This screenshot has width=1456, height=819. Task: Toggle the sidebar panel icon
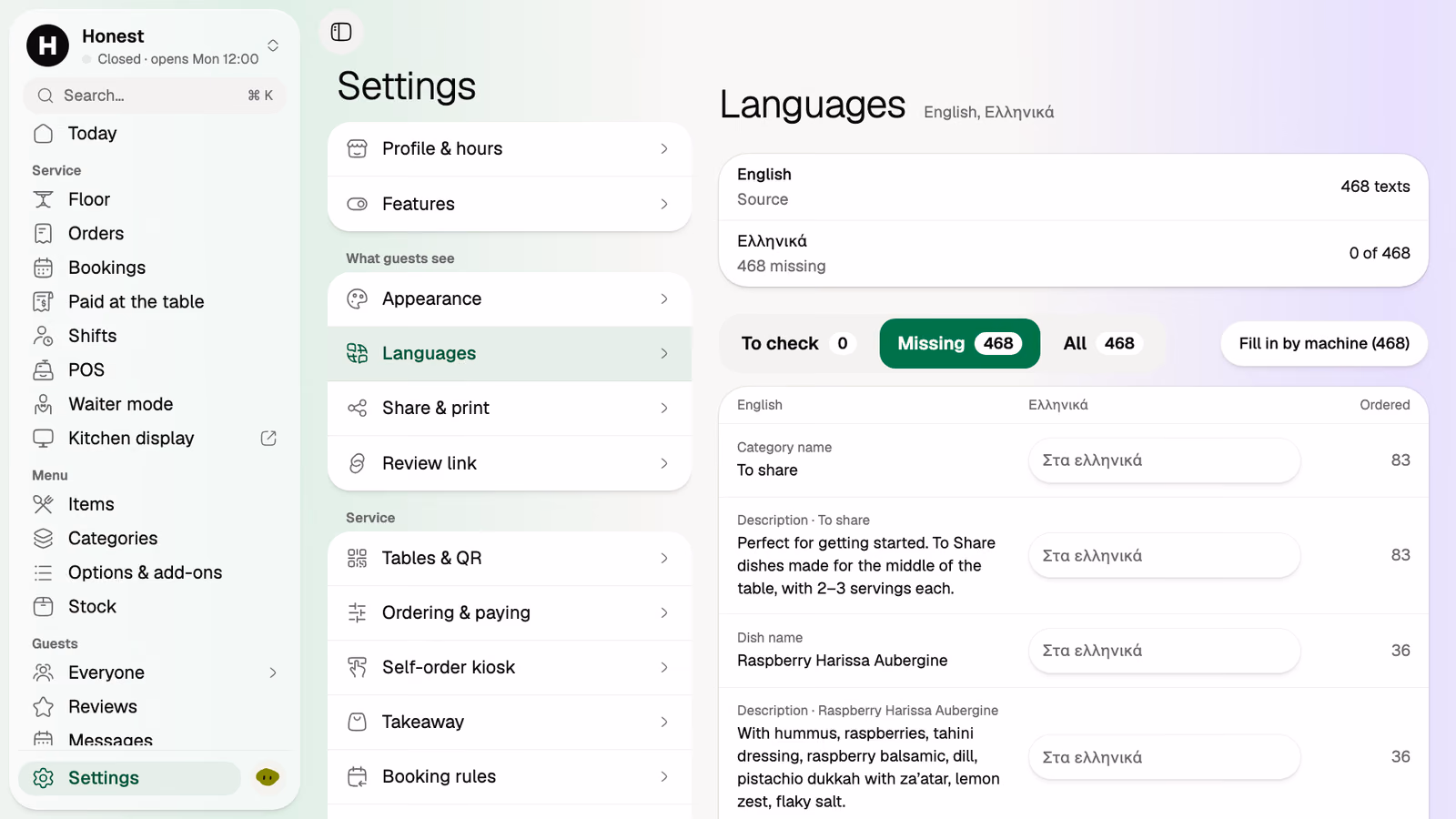341,32
